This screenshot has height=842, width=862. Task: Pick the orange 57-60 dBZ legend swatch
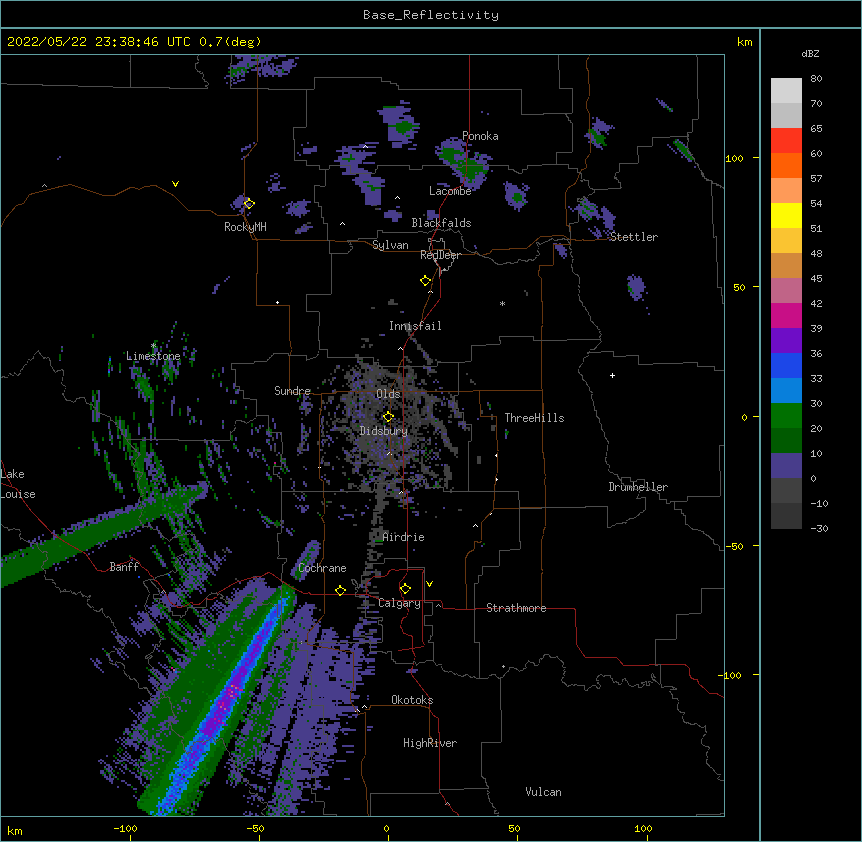786,165
